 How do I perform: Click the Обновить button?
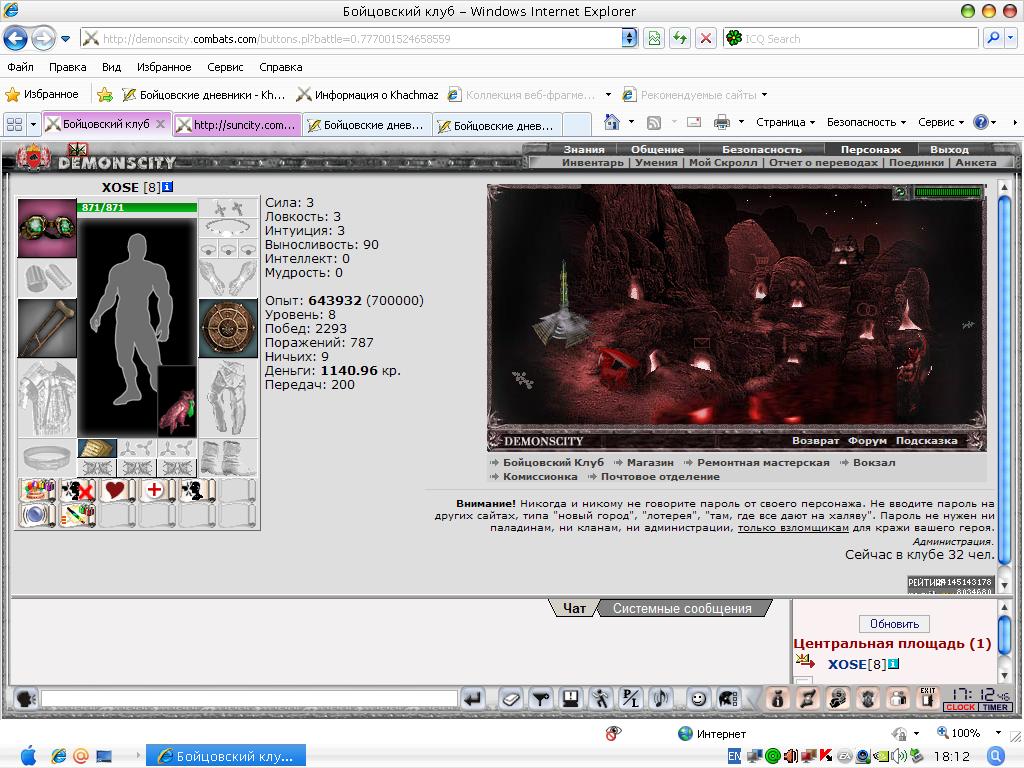coord(894,624)
